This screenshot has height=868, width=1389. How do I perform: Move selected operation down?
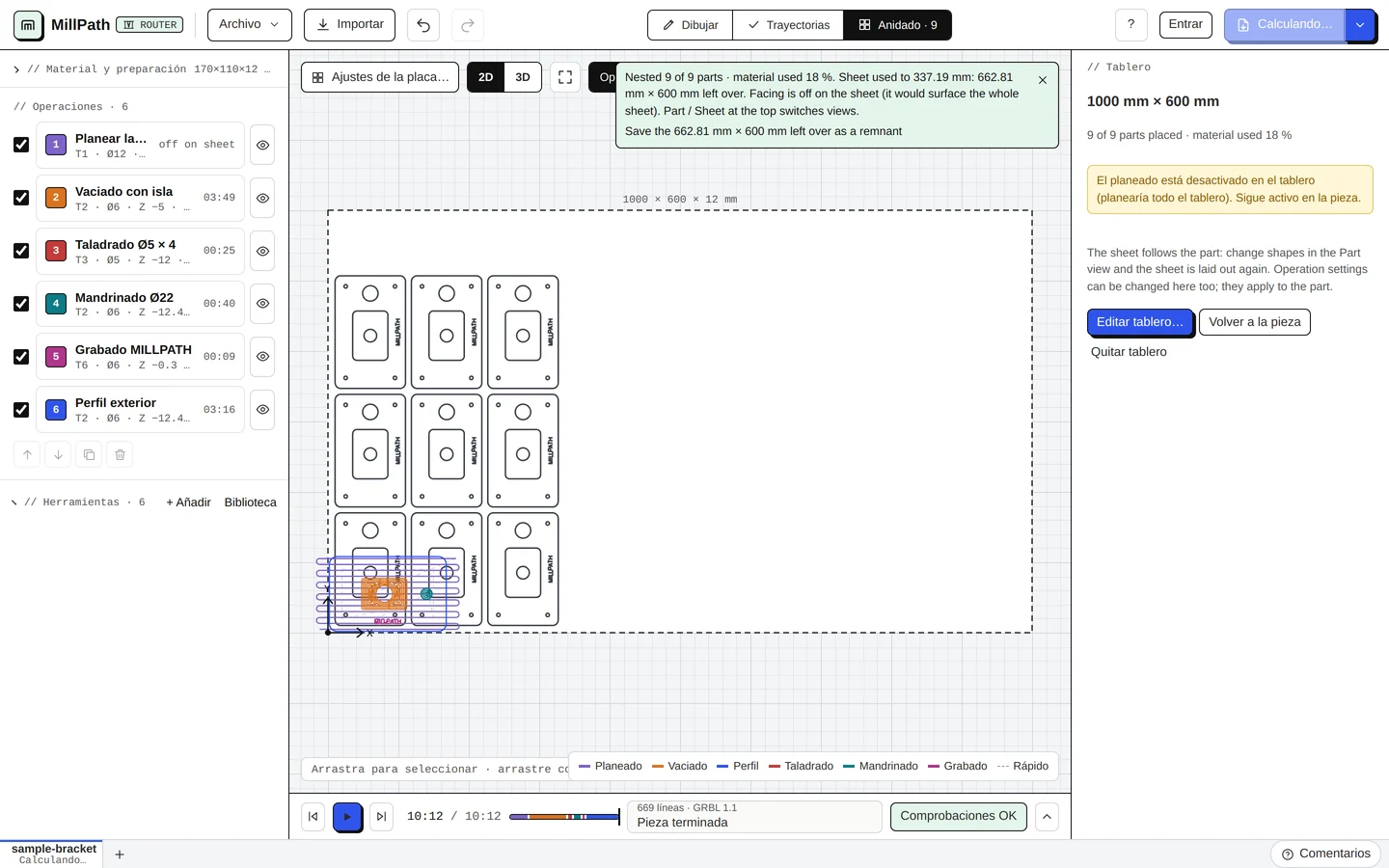coord(58,454)
